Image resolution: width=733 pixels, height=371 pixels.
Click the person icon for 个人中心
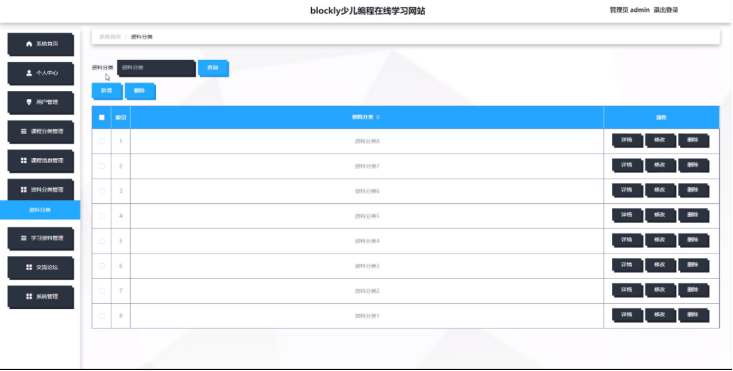(29, 73)
